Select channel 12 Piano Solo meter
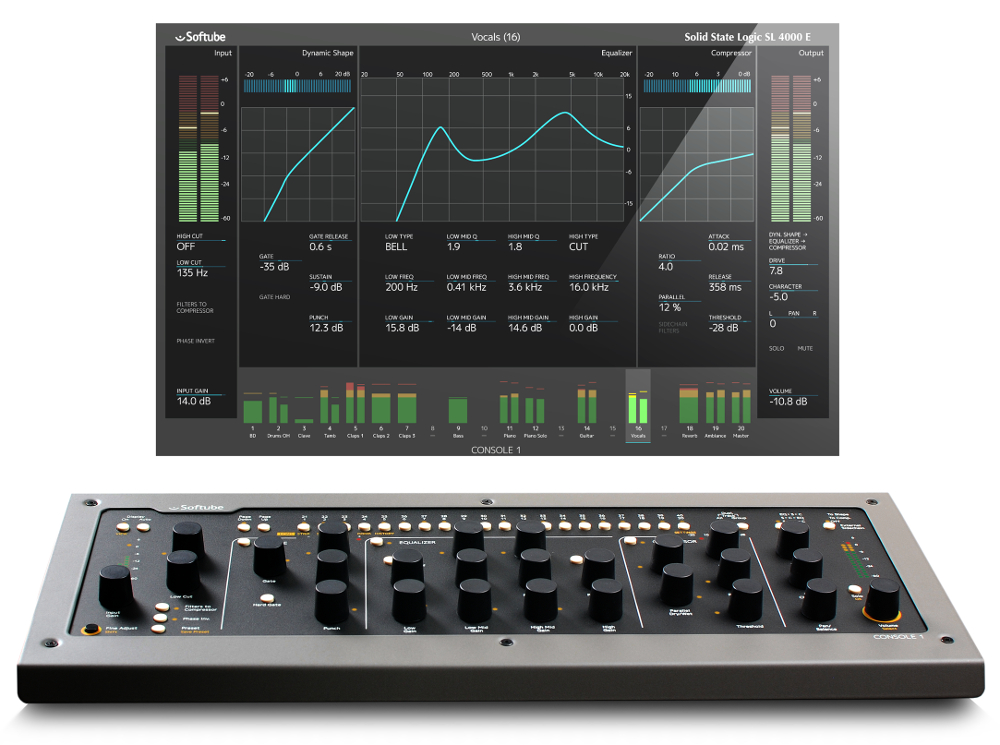 pos(535,411)
